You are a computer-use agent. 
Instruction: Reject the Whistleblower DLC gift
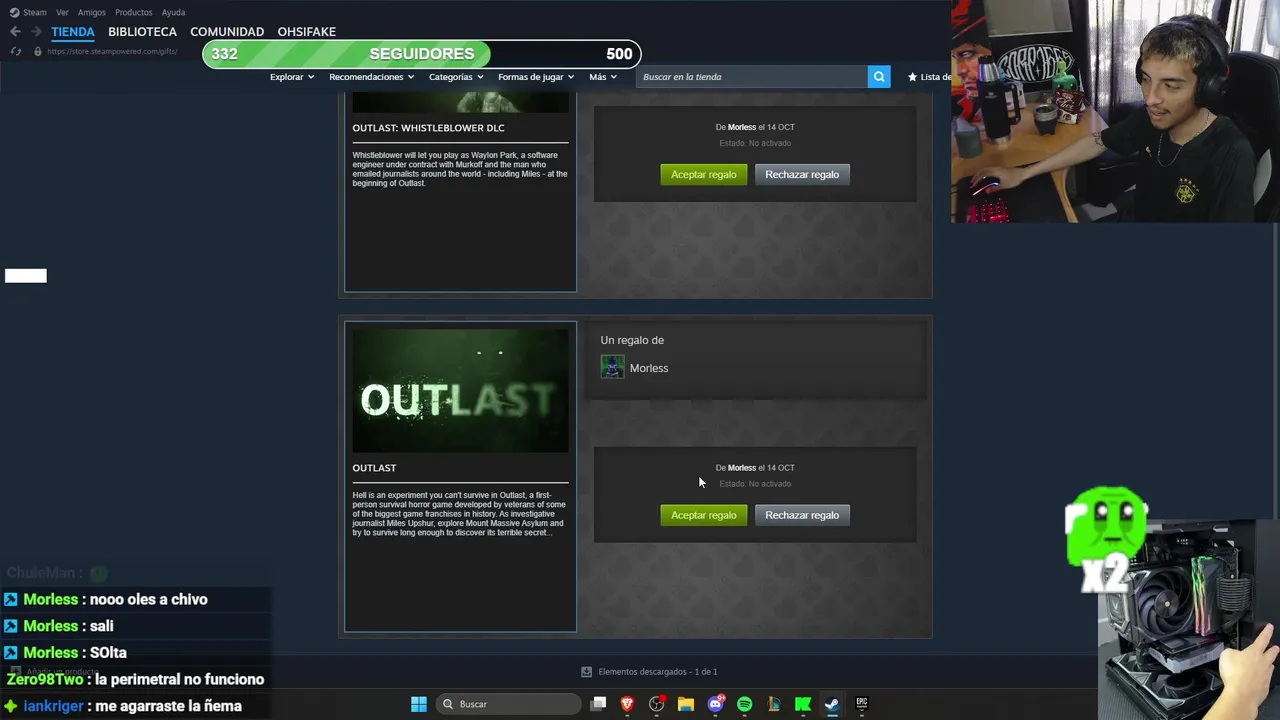point(802,174)
